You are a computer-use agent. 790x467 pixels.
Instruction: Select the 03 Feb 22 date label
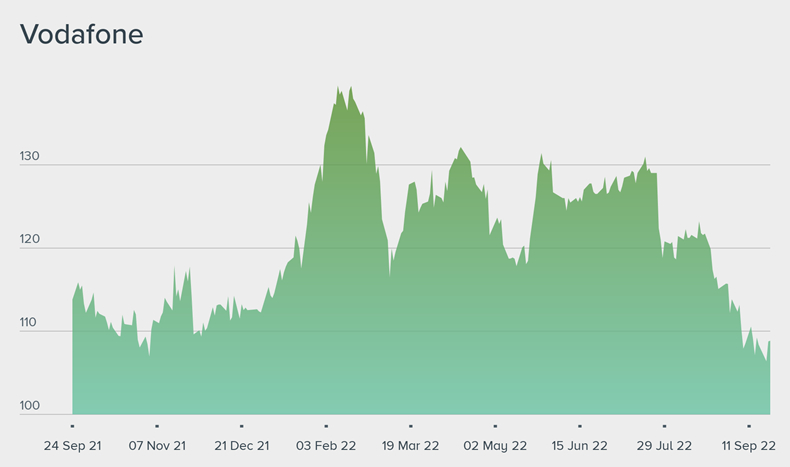(326, 445)
